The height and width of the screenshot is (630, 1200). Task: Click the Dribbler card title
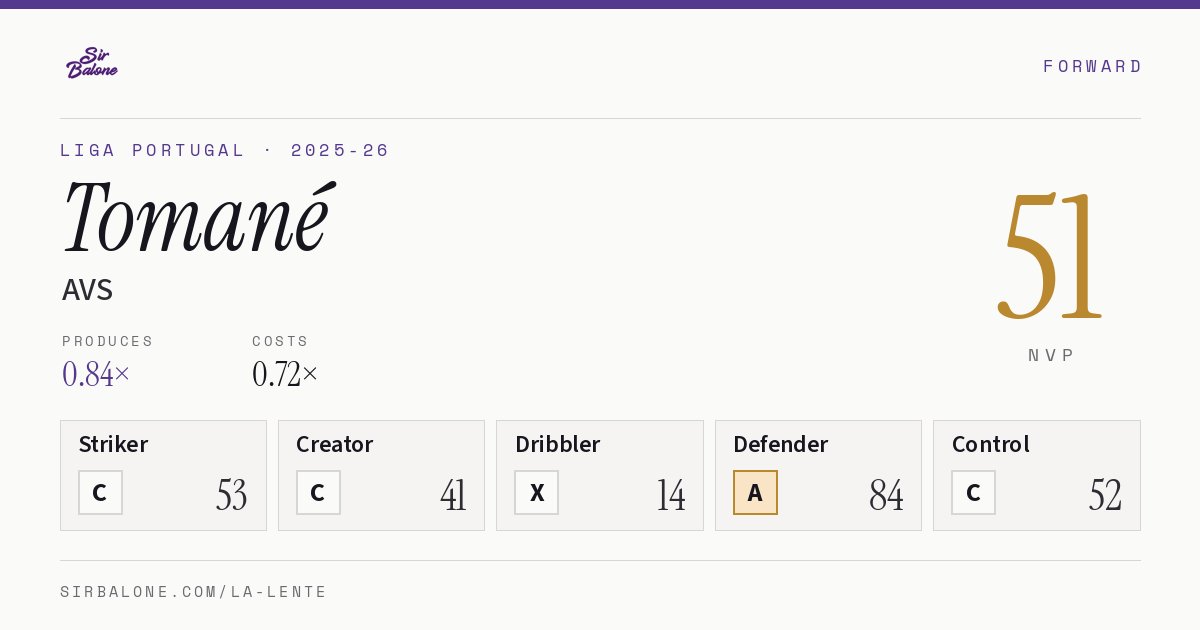click(558, 444)
